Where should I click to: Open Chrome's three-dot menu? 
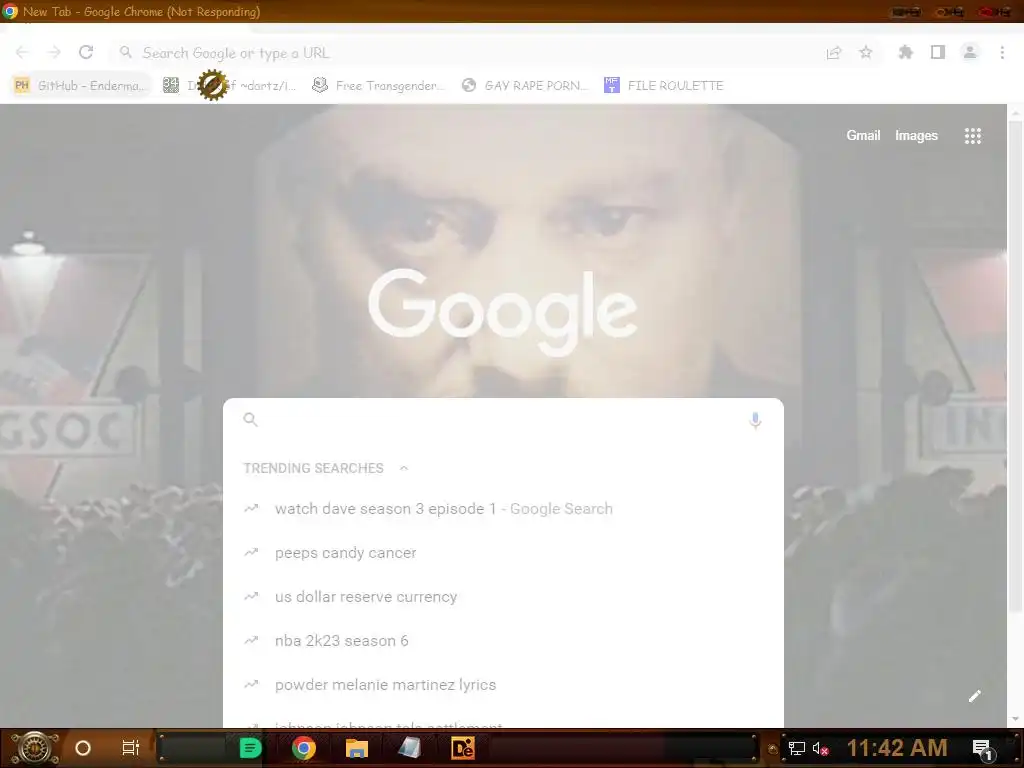pos(1002,52)
